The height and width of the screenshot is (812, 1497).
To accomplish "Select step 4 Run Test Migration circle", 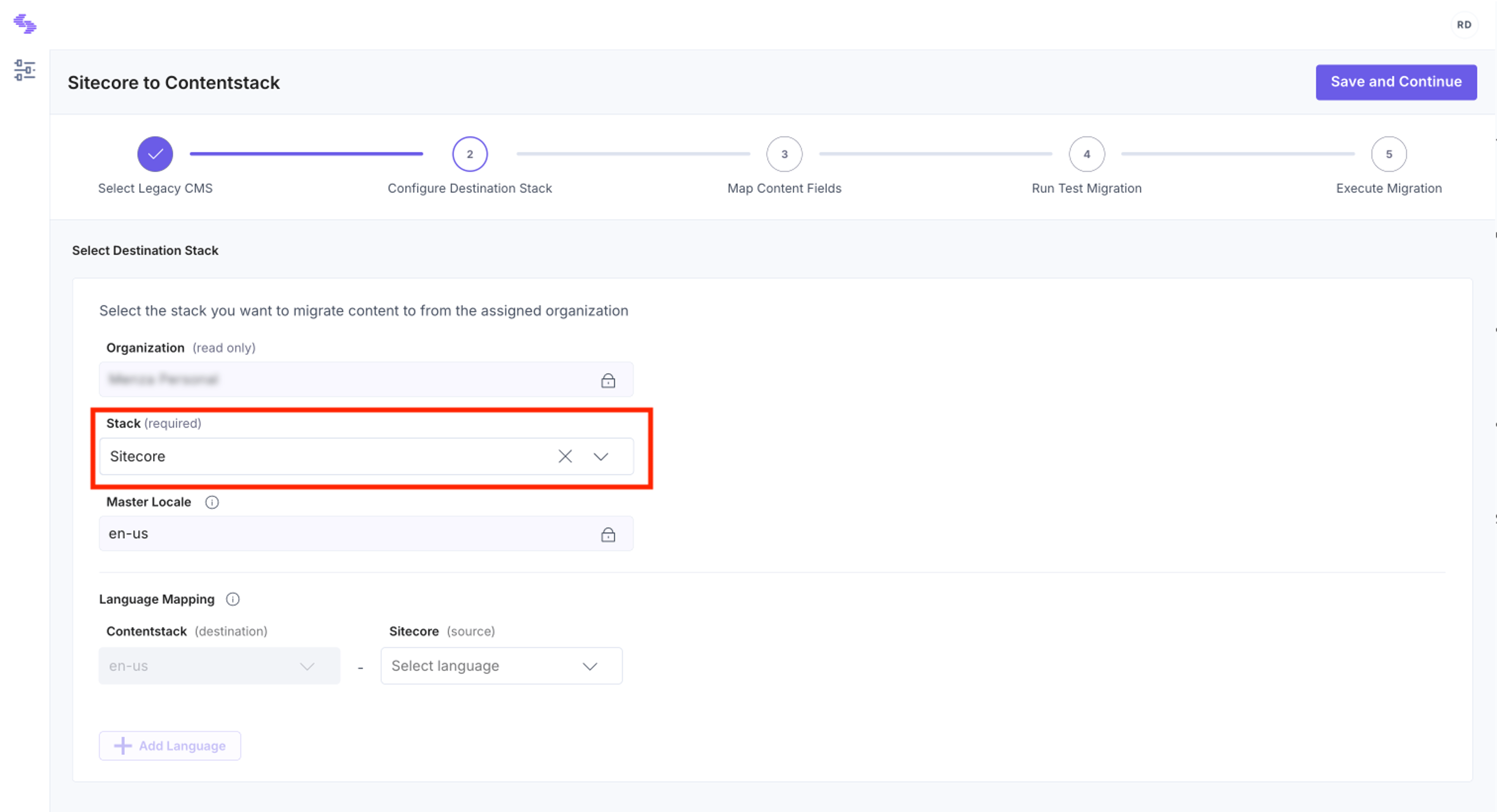I will tap(1086, 154).
